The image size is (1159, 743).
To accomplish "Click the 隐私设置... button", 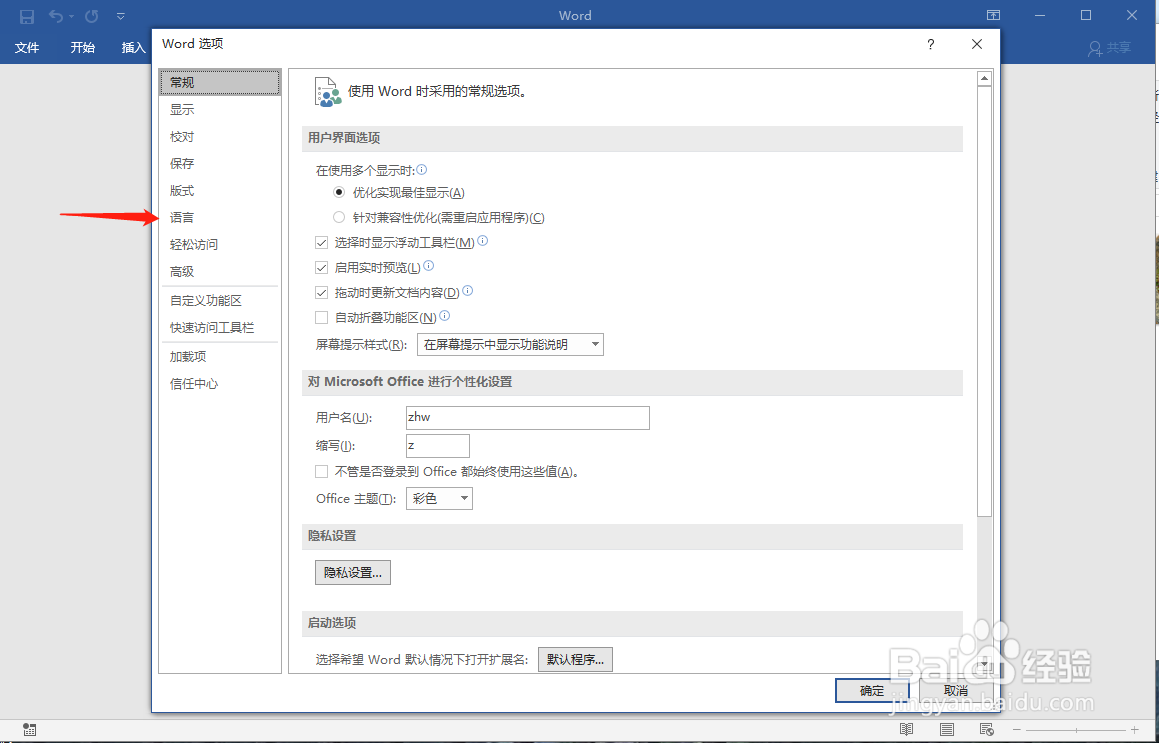I will [x=353, y=572].
